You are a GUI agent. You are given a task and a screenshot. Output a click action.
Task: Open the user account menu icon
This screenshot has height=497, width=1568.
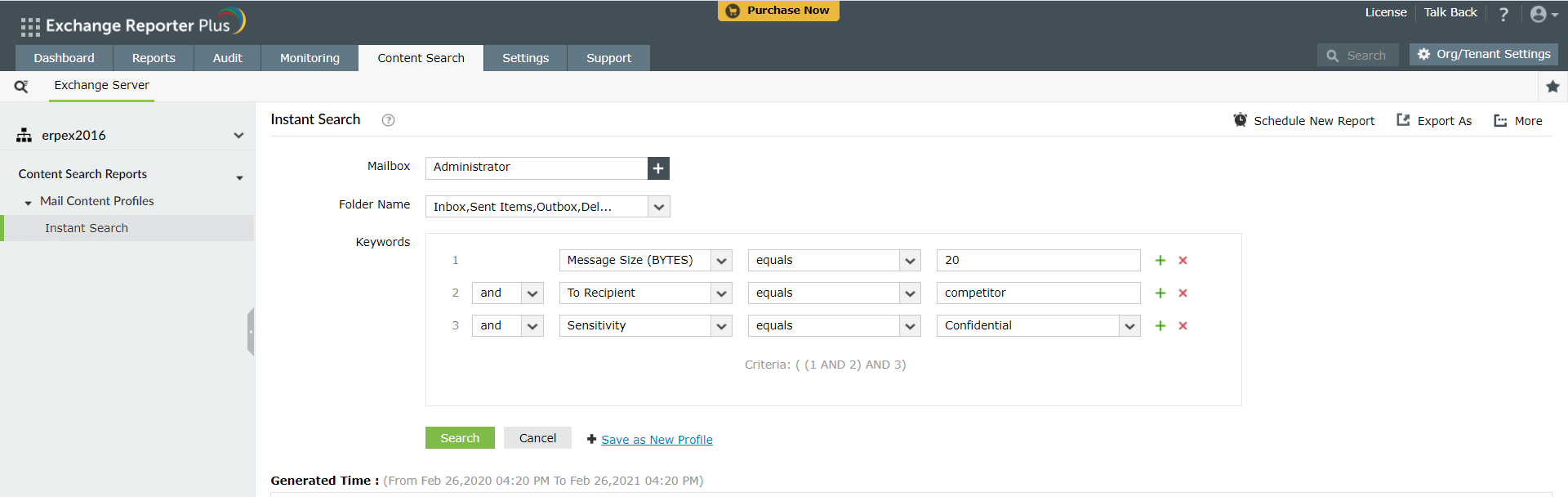coord(1543,14)
